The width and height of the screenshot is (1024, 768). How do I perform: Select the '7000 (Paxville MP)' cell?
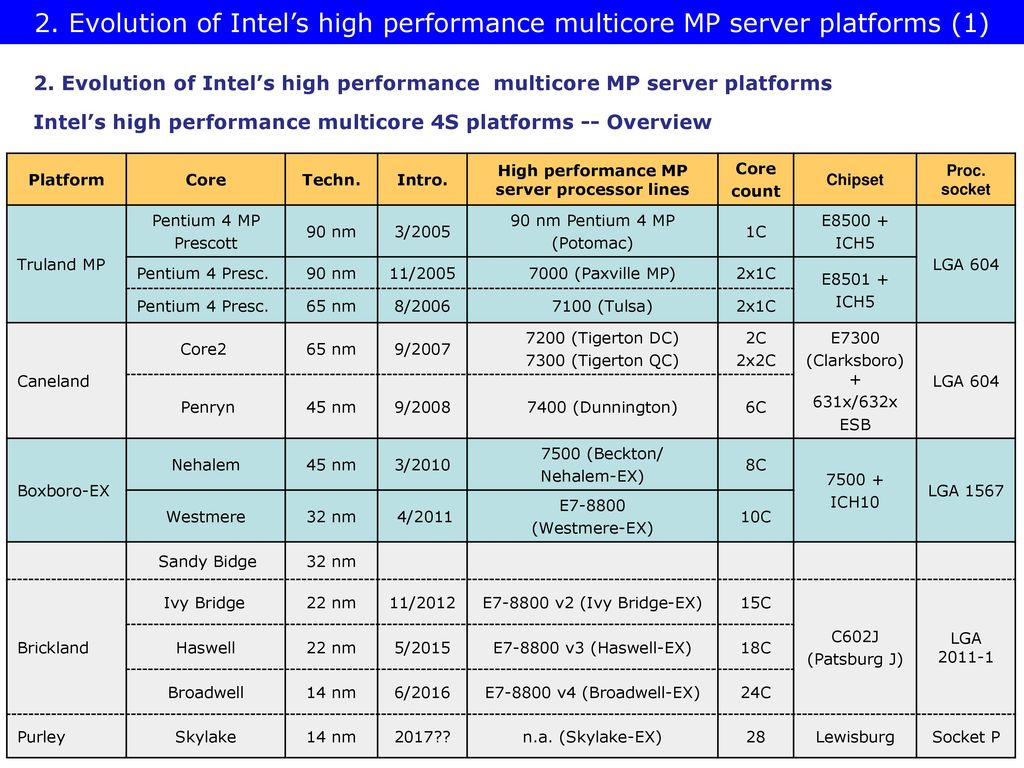592,273
